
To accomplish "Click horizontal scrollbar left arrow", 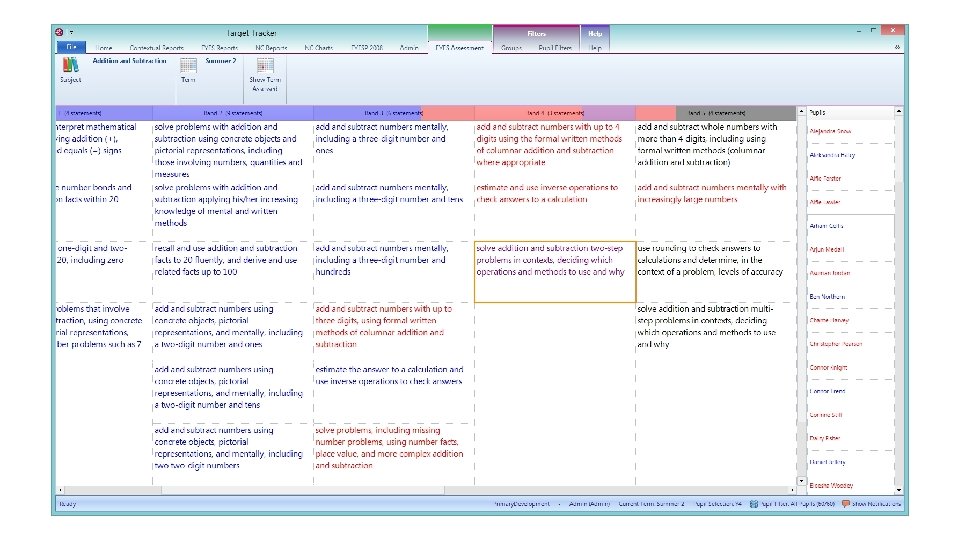I will click(x=59, y=490).
